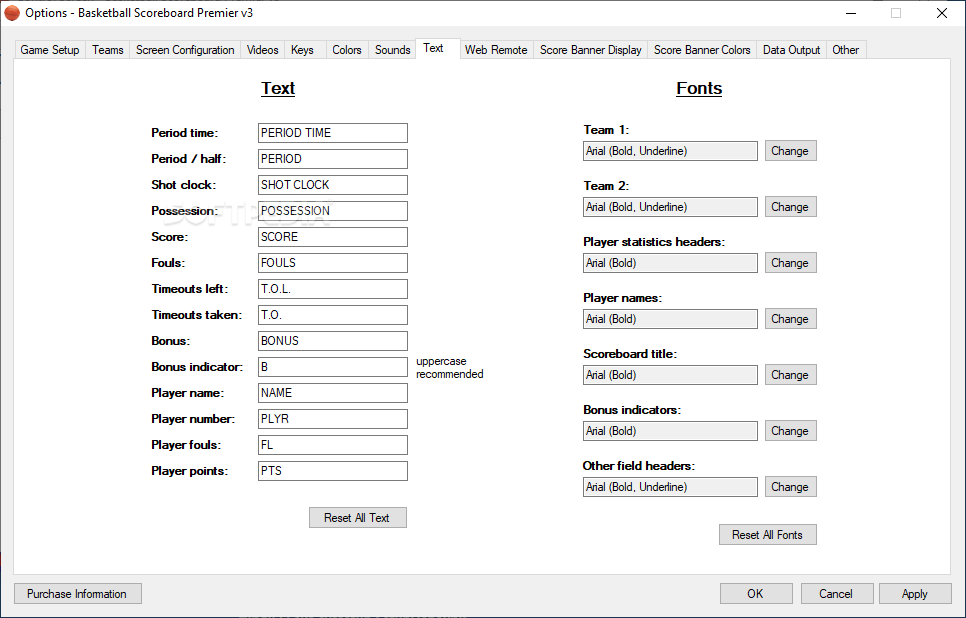Click the Team 2 font display box
Screen dimensions: 966x618
coord(670,207)
